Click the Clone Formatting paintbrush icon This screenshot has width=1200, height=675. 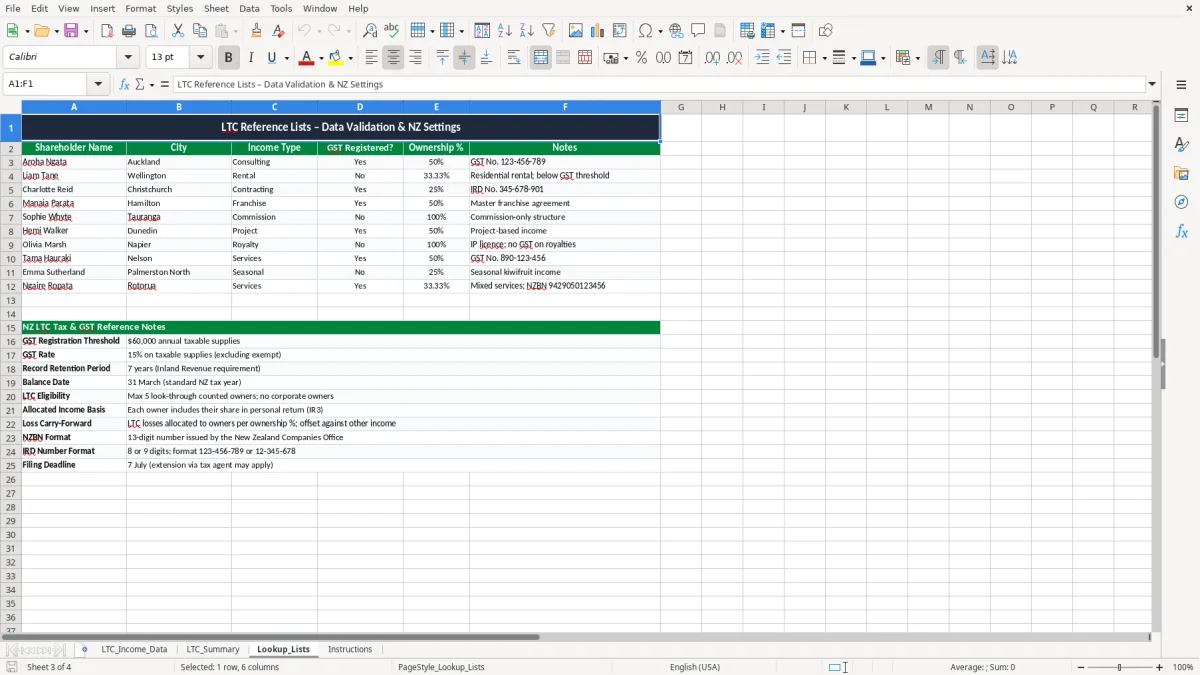click(x=256, y=31)
